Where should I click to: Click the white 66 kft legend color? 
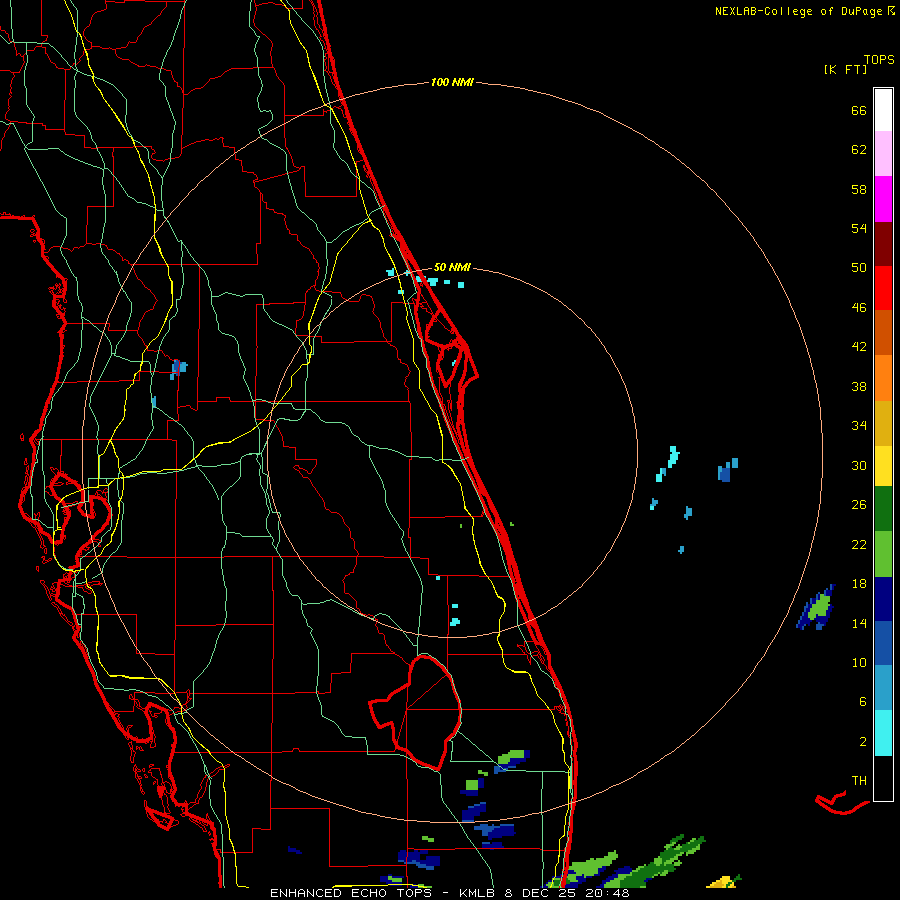[x=883, y=110]
